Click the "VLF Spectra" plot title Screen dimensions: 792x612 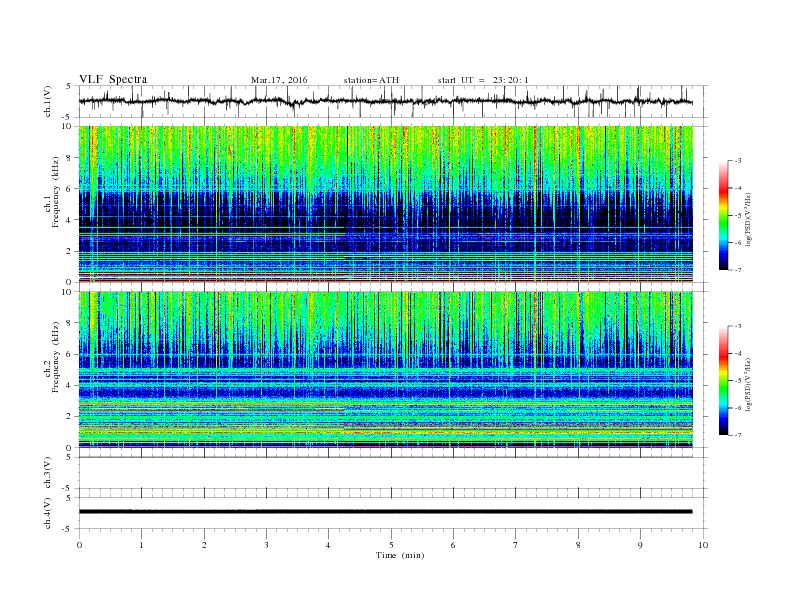tap(113, 79)
